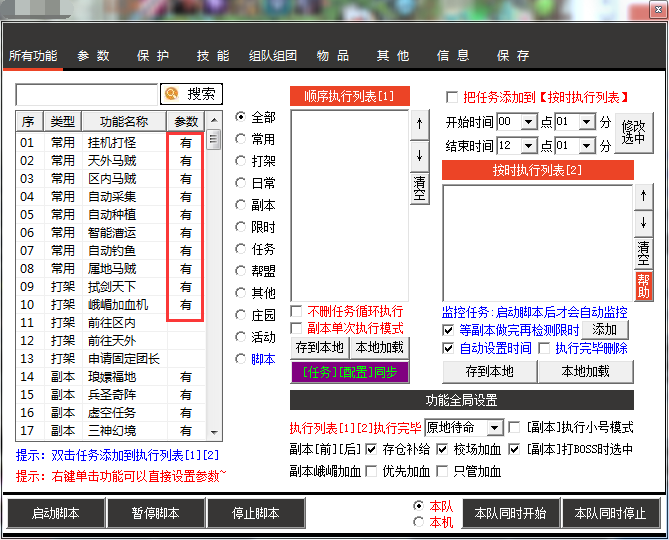Select the 挂机打怪 row in function list

pos(111,142)
